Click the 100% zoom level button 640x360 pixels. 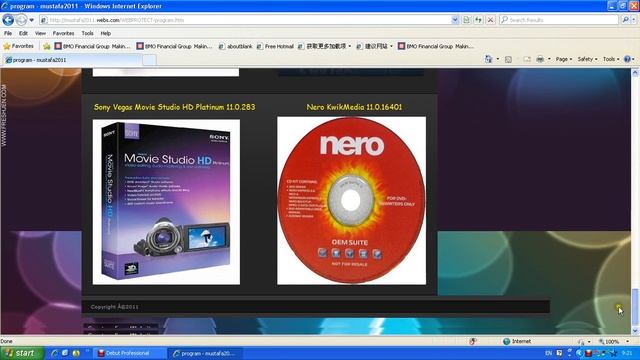609,341
